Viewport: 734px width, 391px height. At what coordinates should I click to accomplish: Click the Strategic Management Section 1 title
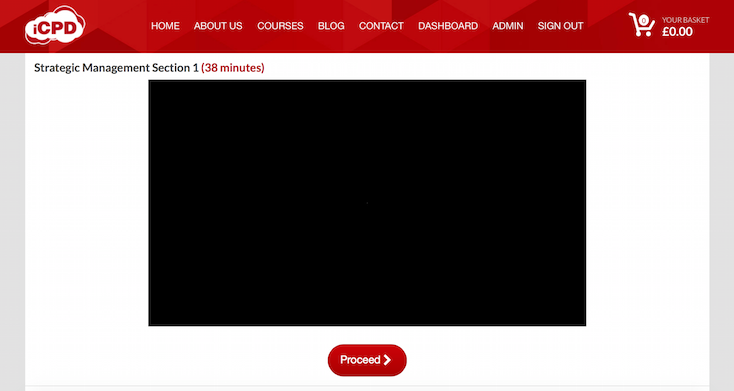(x=116, y=68)
